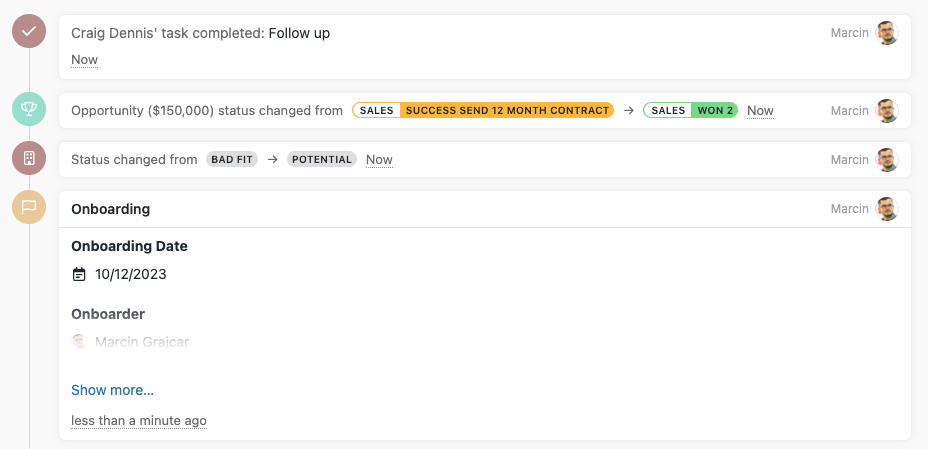The height and width of the screenshot is (449, 928).
Task: Click the Onboarder name Marcin Grajcar
Action: pyautogui.click(x=141, y=342)
